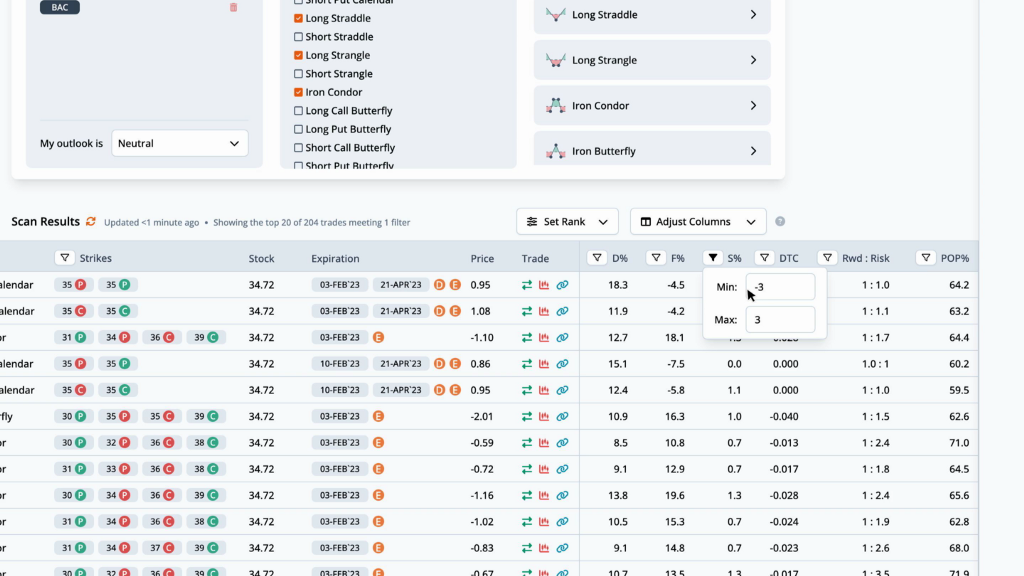Open Rwd : Risk column filter icon
The width and height of the screenshot is (1024, 576).
827,258
